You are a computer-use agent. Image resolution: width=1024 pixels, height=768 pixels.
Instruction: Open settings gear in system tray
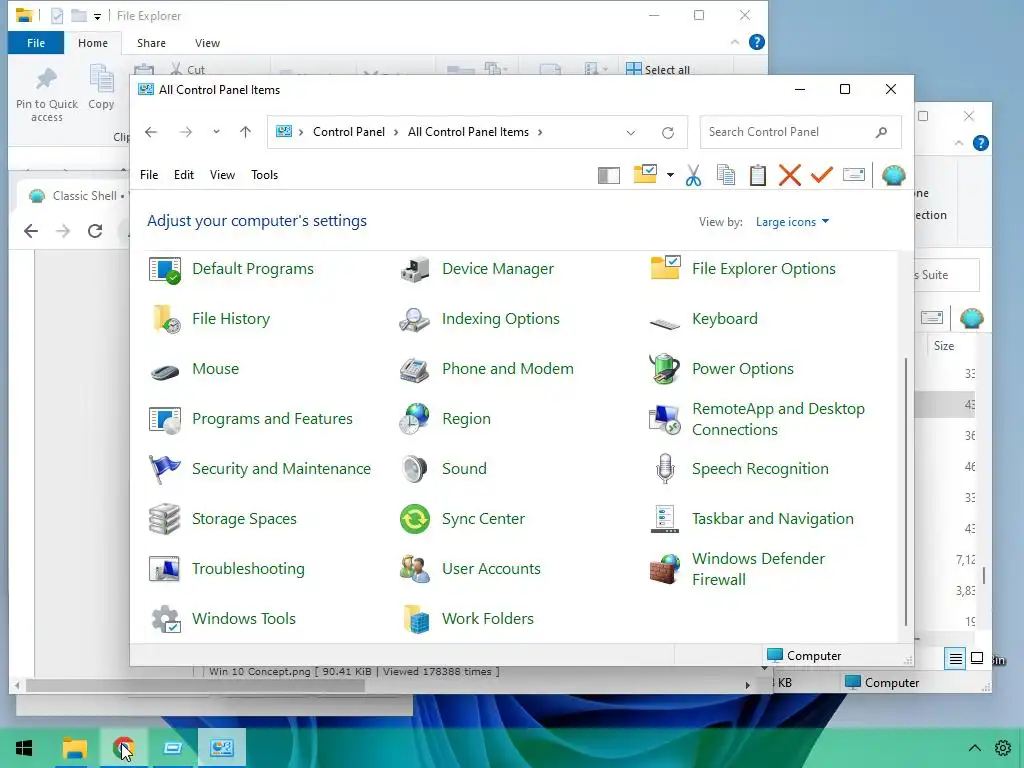[1003, 748]
